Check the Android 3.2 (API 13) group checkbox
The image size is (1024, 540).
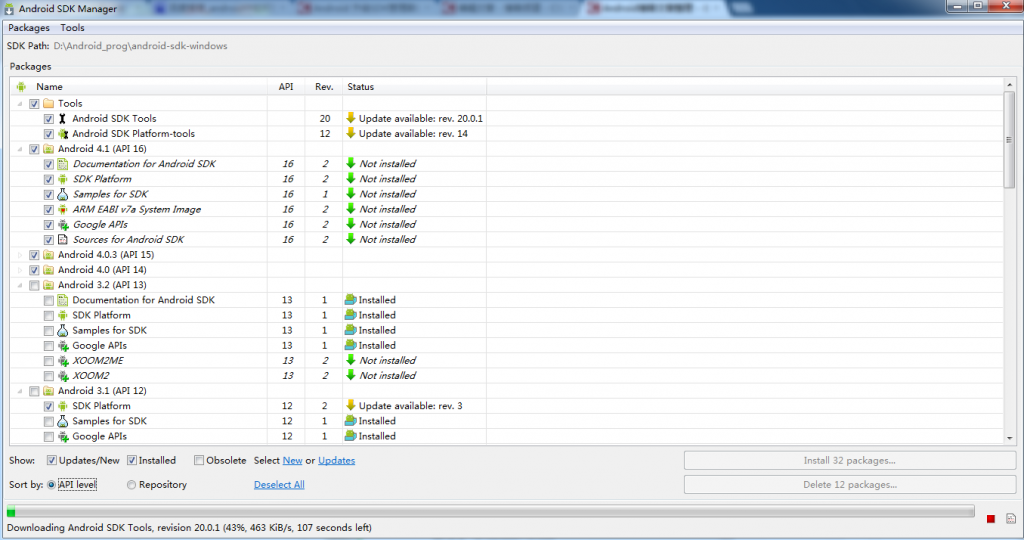pos(35,285)
